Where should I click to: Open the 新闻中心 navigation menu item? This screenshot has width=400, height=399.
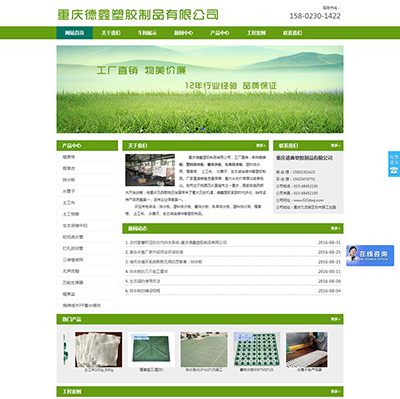pyautogui.click(x=183, y=33)
